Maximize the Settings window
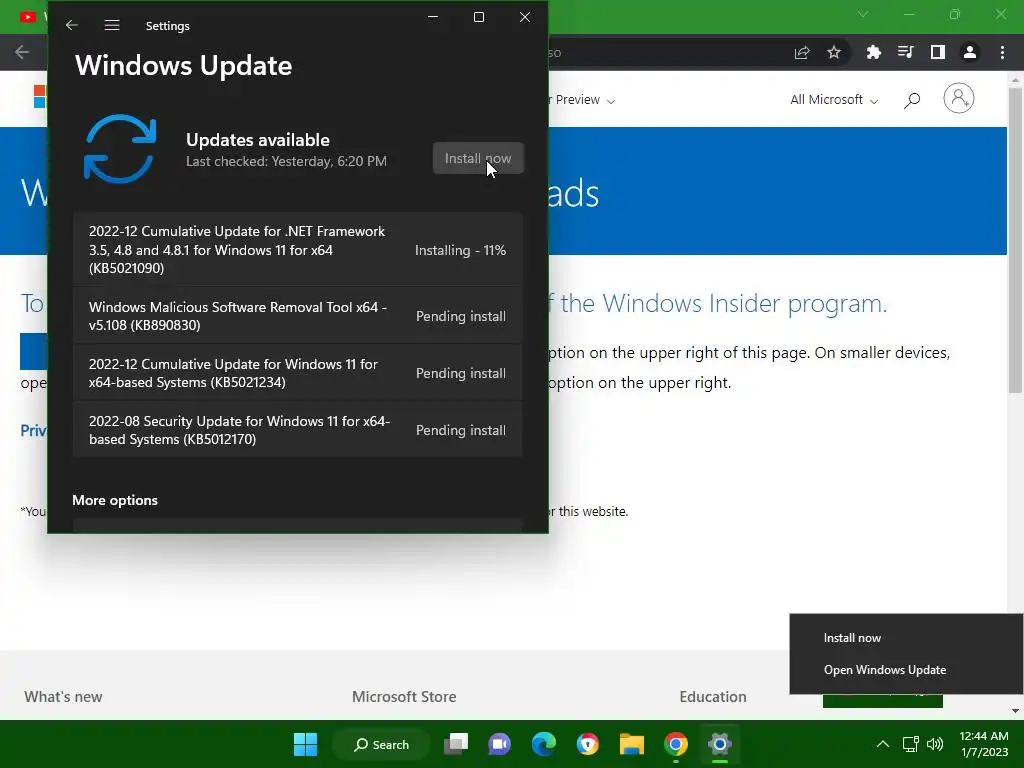The height and width of the screenshot is (768, 1024). tap(479, 17)
